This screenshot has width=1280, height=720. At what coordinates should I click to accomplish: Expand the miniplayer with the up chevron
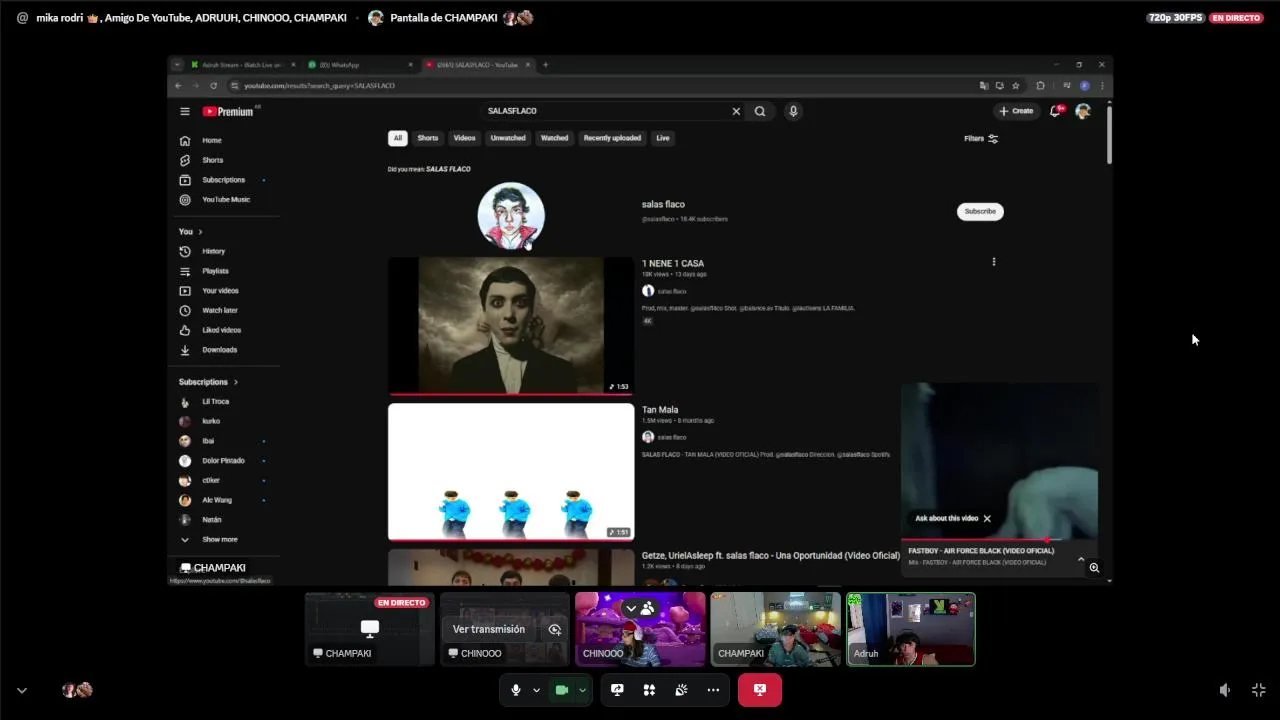click(x=1081, y=560)
